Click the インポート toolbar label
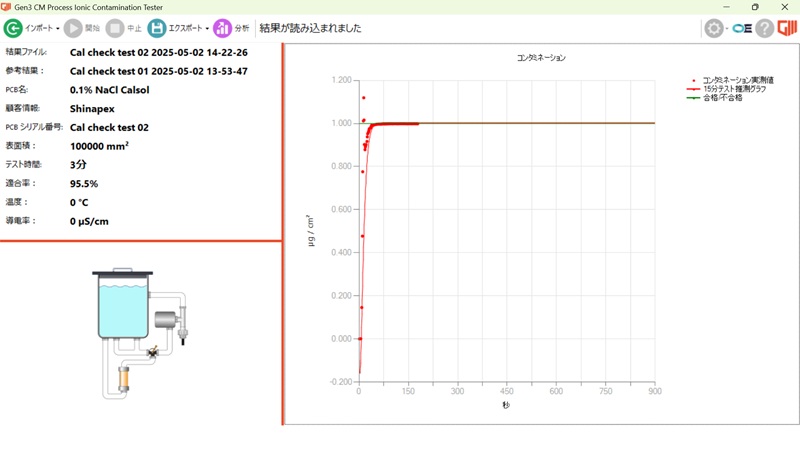Viewport: 800px width, 450px height. click(x=38, y=29)
